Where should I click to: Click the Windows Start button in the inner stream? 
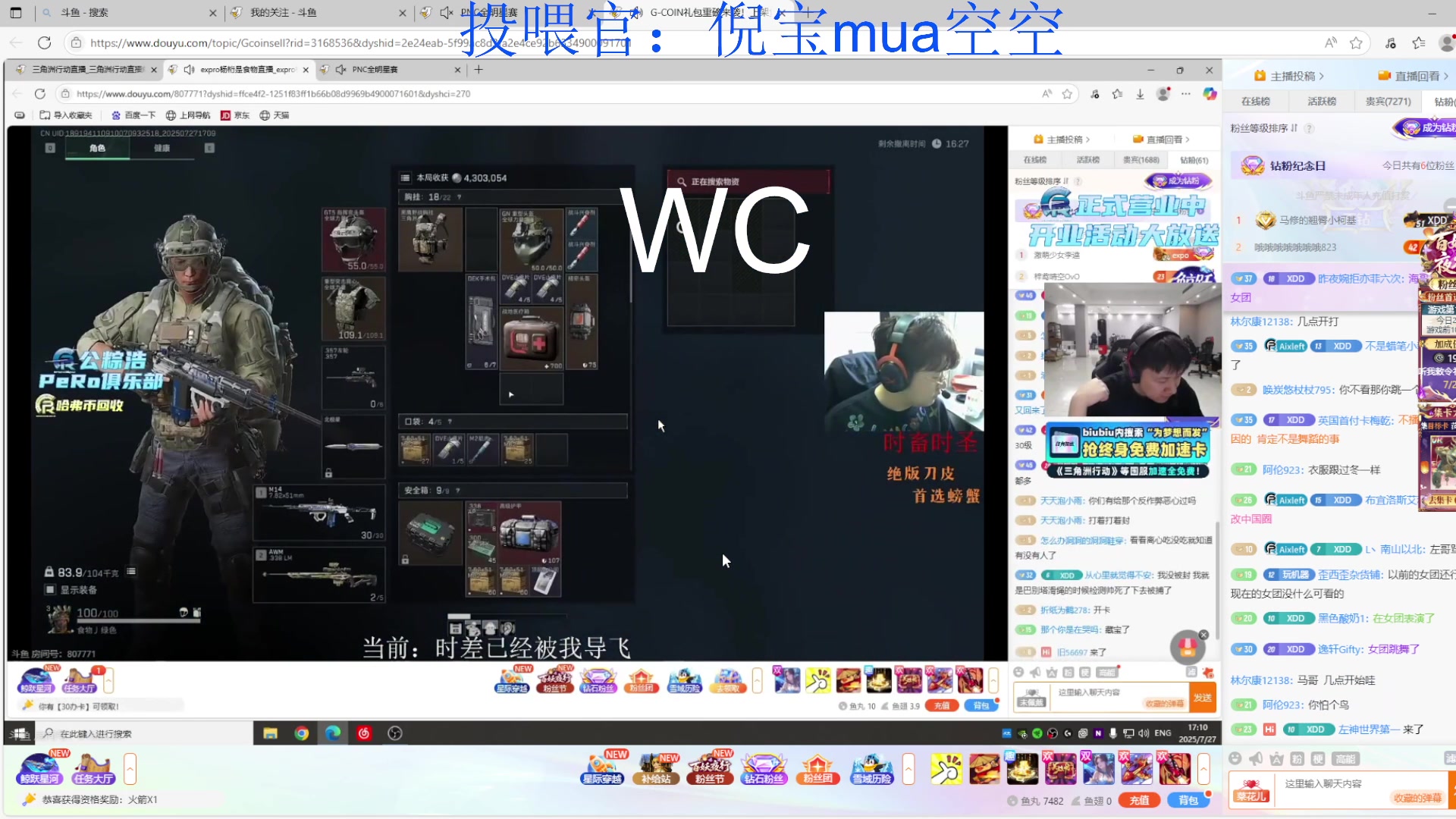19,733
